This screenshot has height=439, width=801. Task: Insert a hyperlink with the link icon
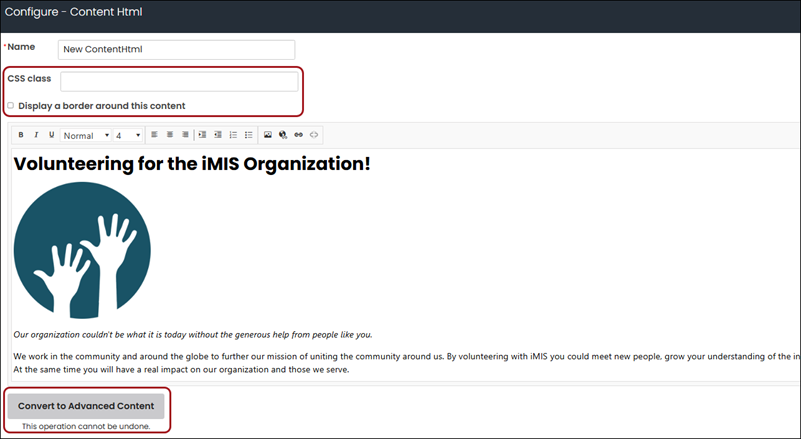coord(298,135)
